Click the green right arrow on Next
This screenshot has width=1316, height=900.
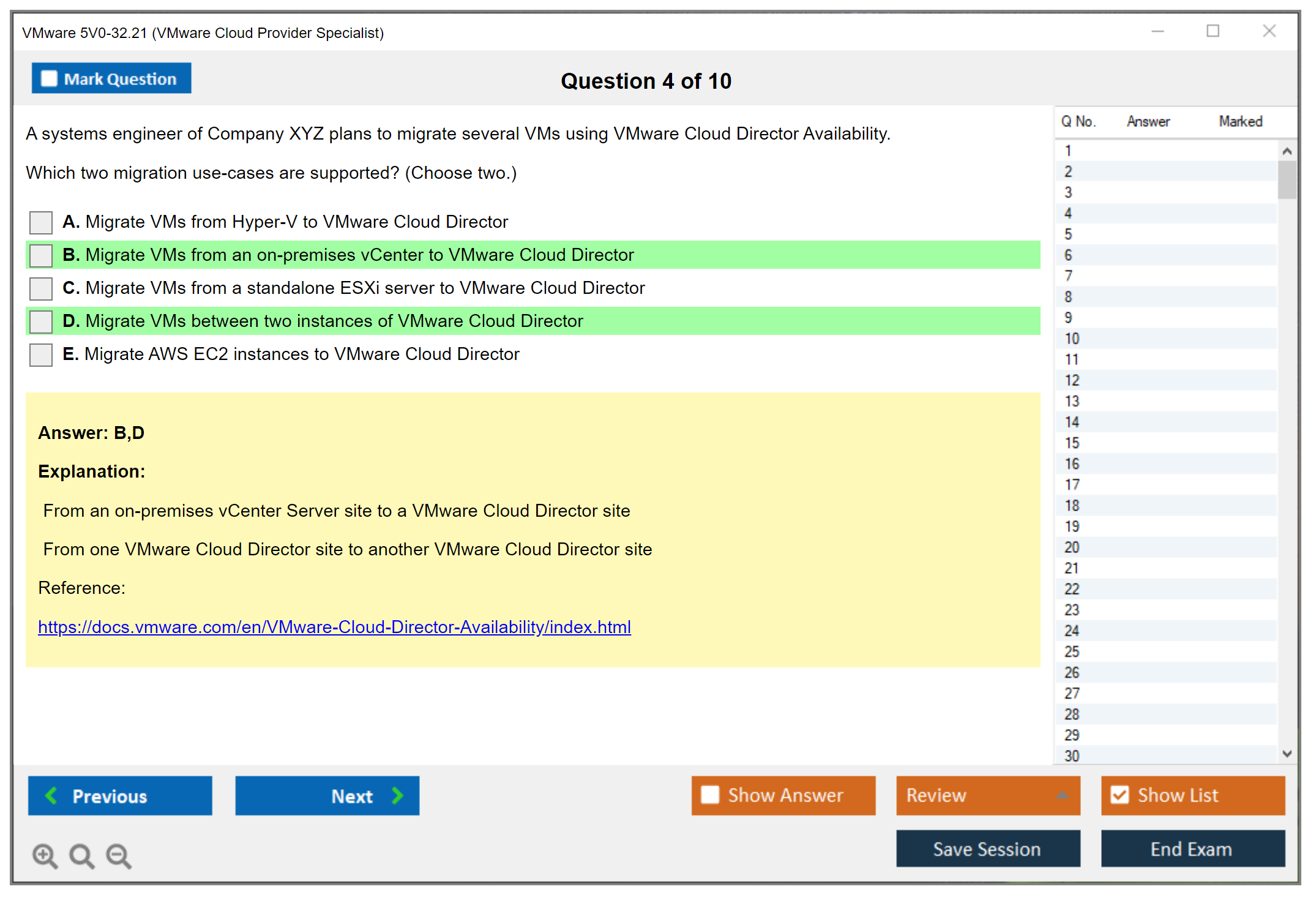[397, 795]
